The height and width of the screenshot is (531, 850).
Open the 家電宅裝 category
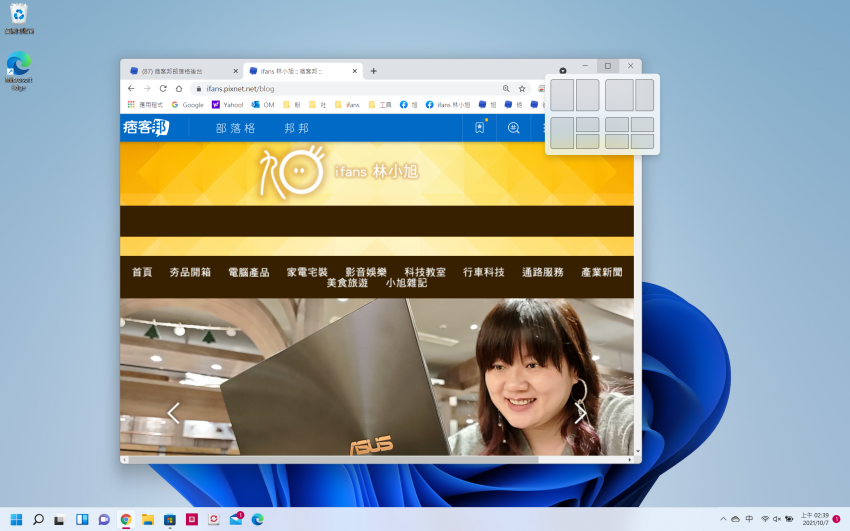307,272
